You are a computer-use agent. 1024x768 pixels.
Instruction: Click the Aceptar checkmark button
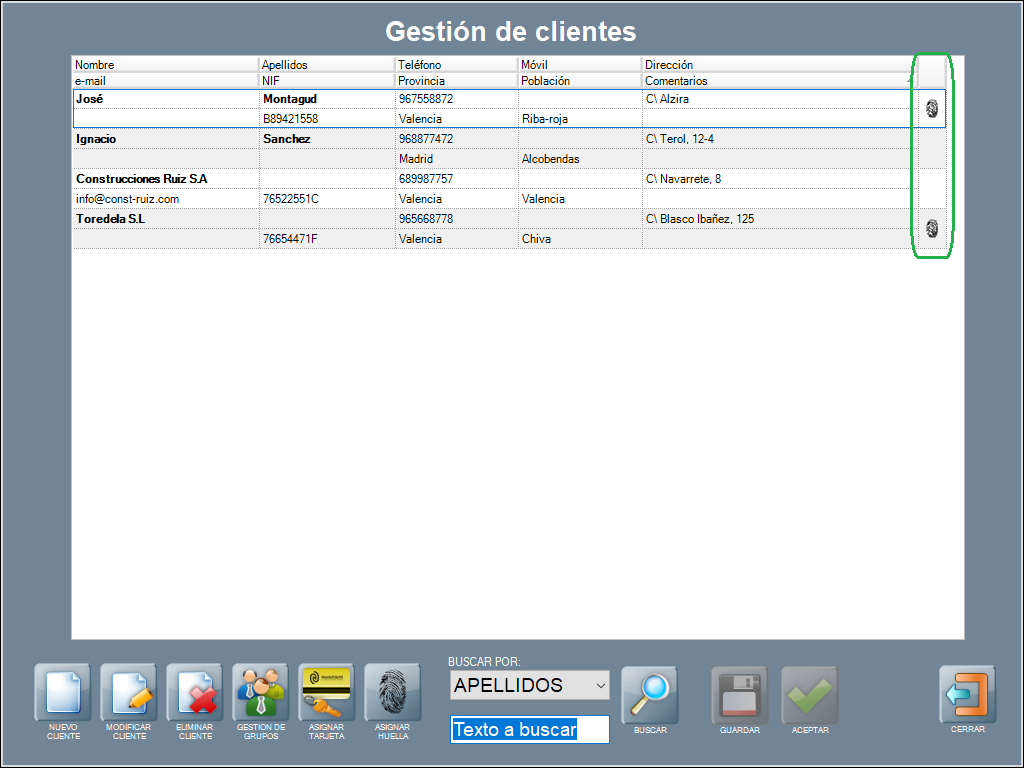coord(810,694)
